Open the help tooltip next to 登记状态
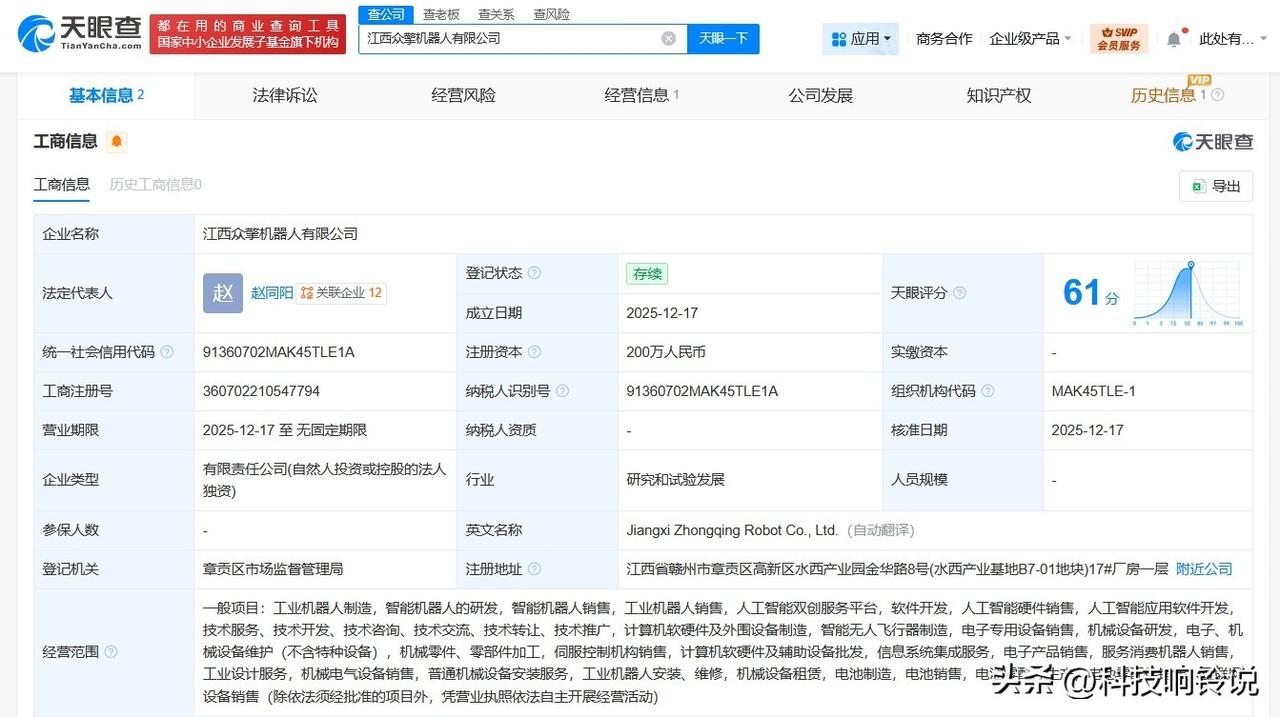The height and width of the screenshot is (717, 1280). point(536,273)
